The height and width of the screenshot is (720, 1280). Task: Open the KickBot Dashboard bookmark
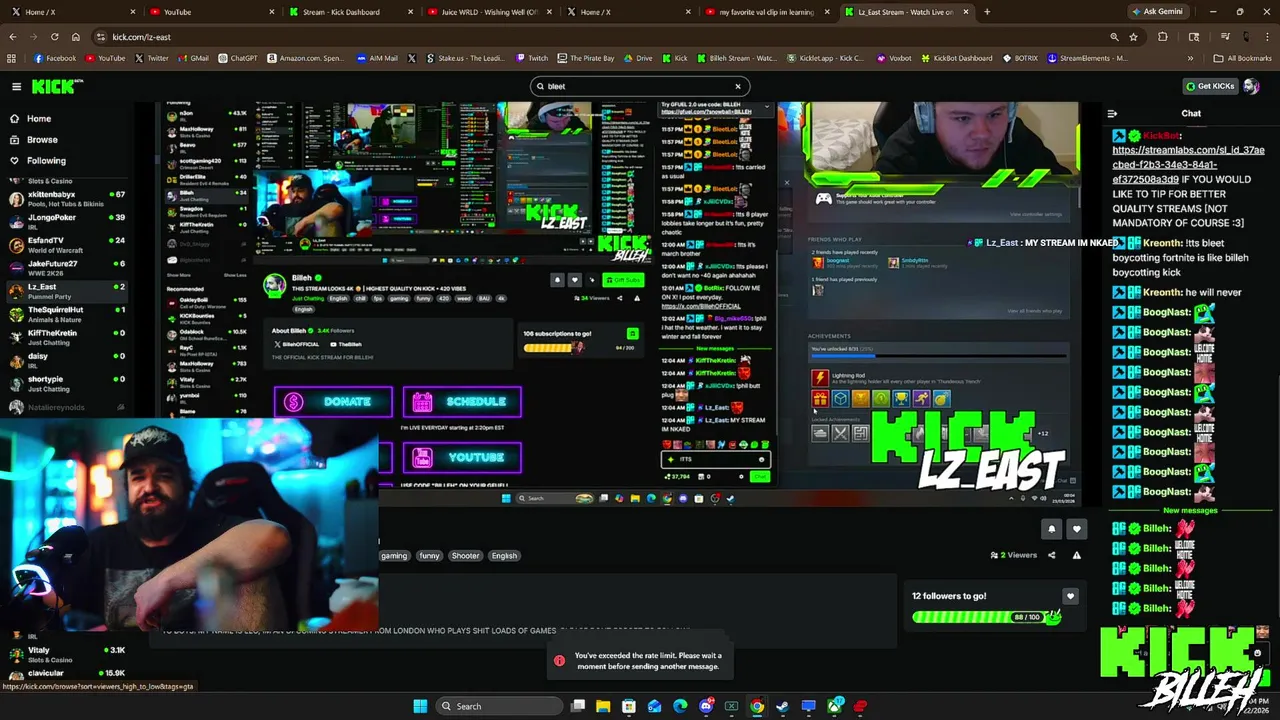(x=955, y=58)
